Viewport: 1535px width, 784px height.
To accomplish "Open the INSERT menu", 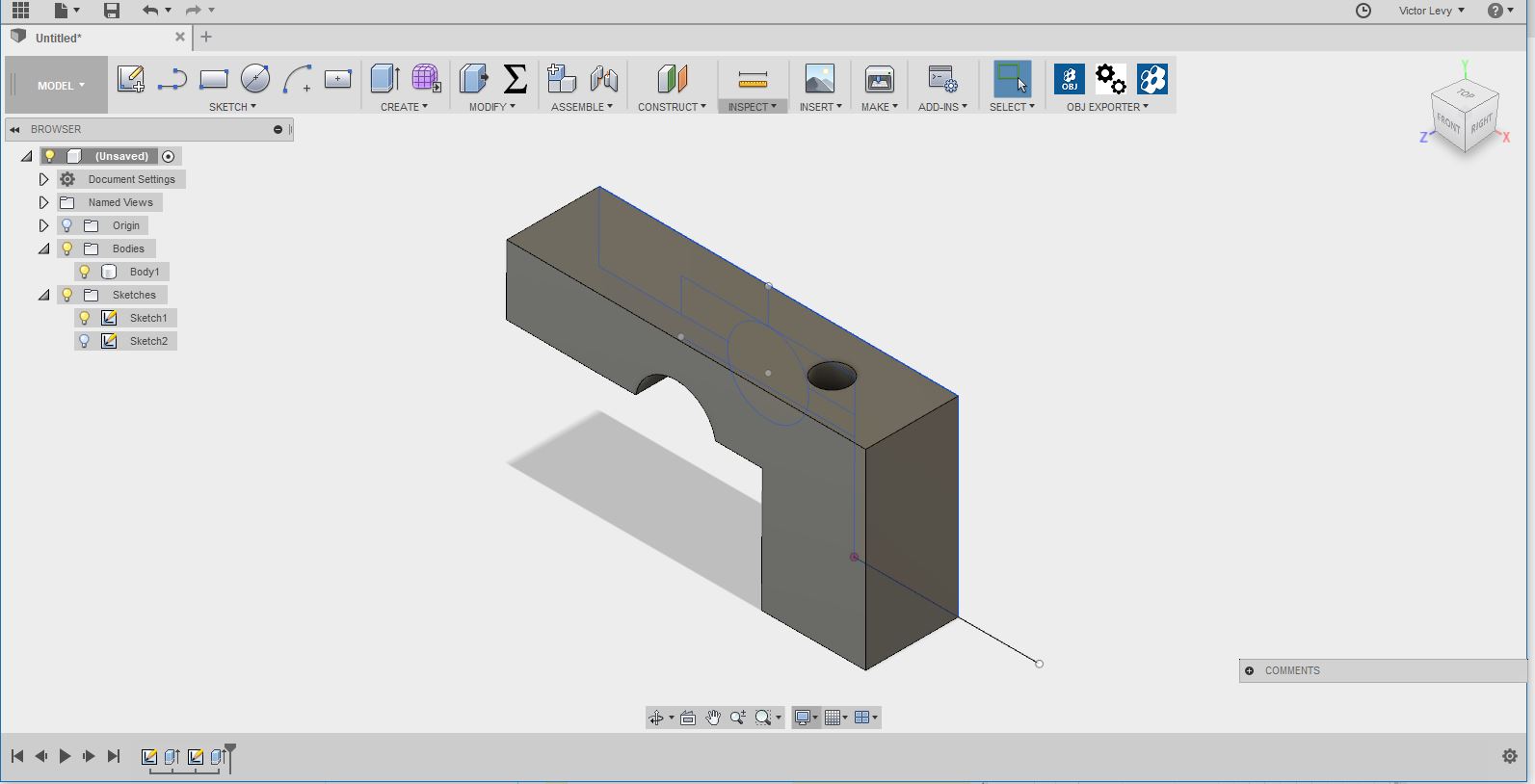I will (820, 107).
